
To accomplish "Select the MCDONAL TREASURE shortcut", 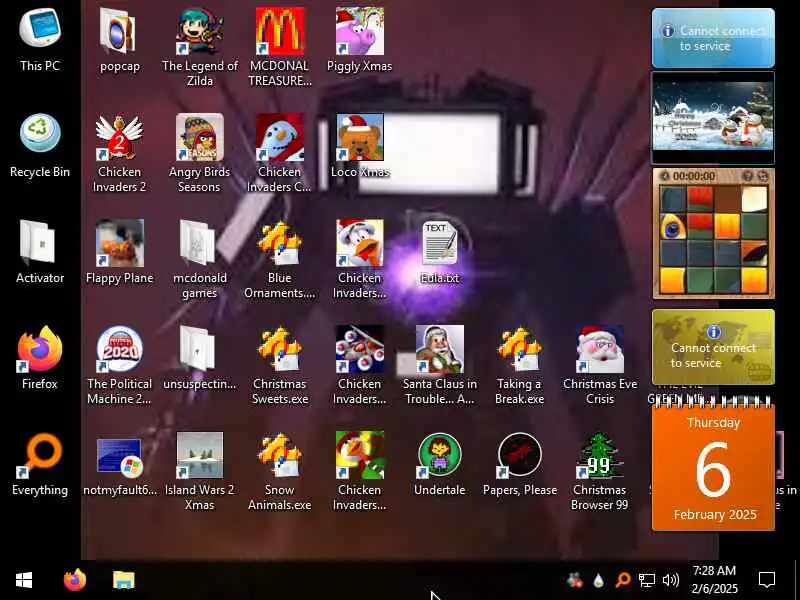I will [x=280, y=47].
